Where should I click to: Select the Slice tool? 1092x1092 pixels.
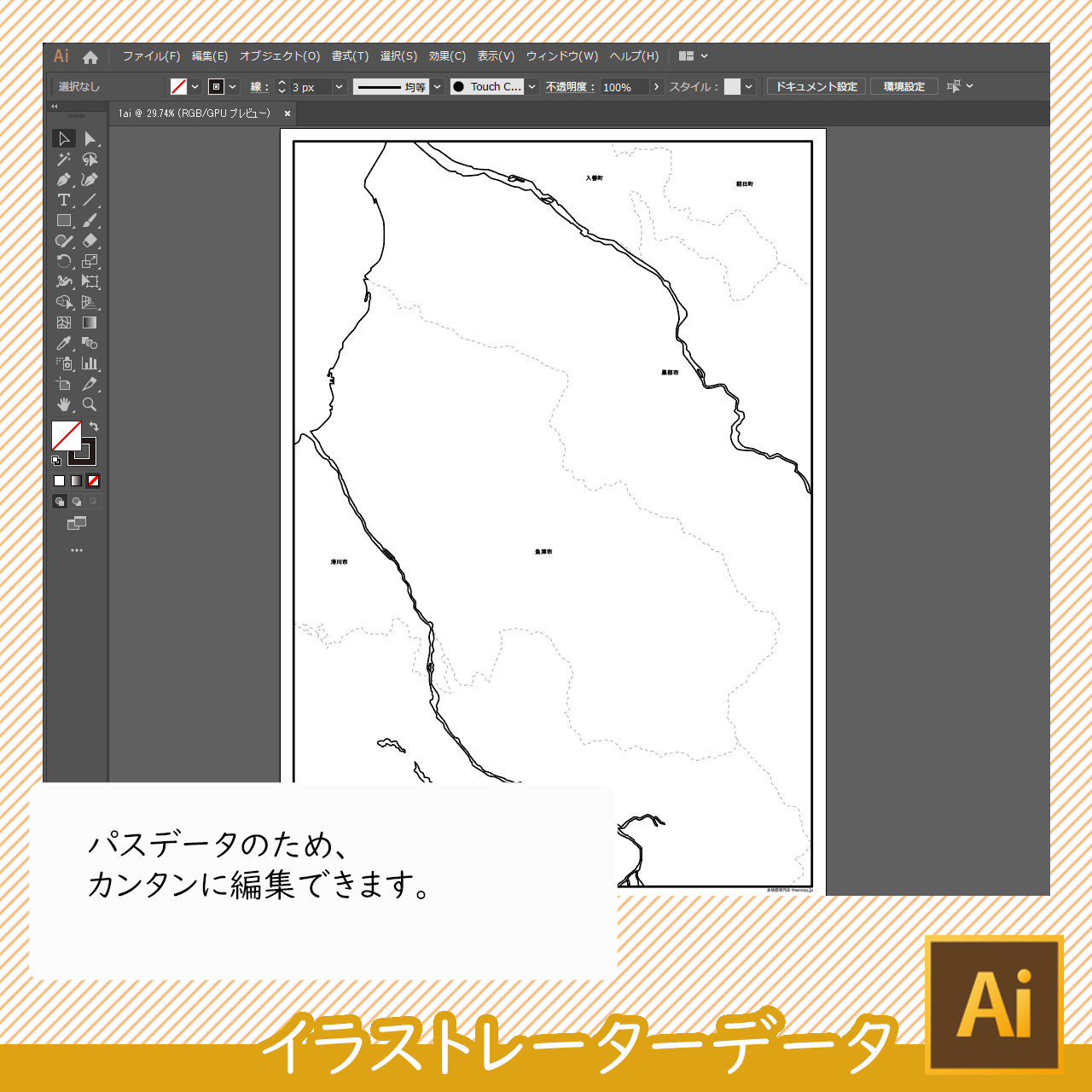coord(90,384)
